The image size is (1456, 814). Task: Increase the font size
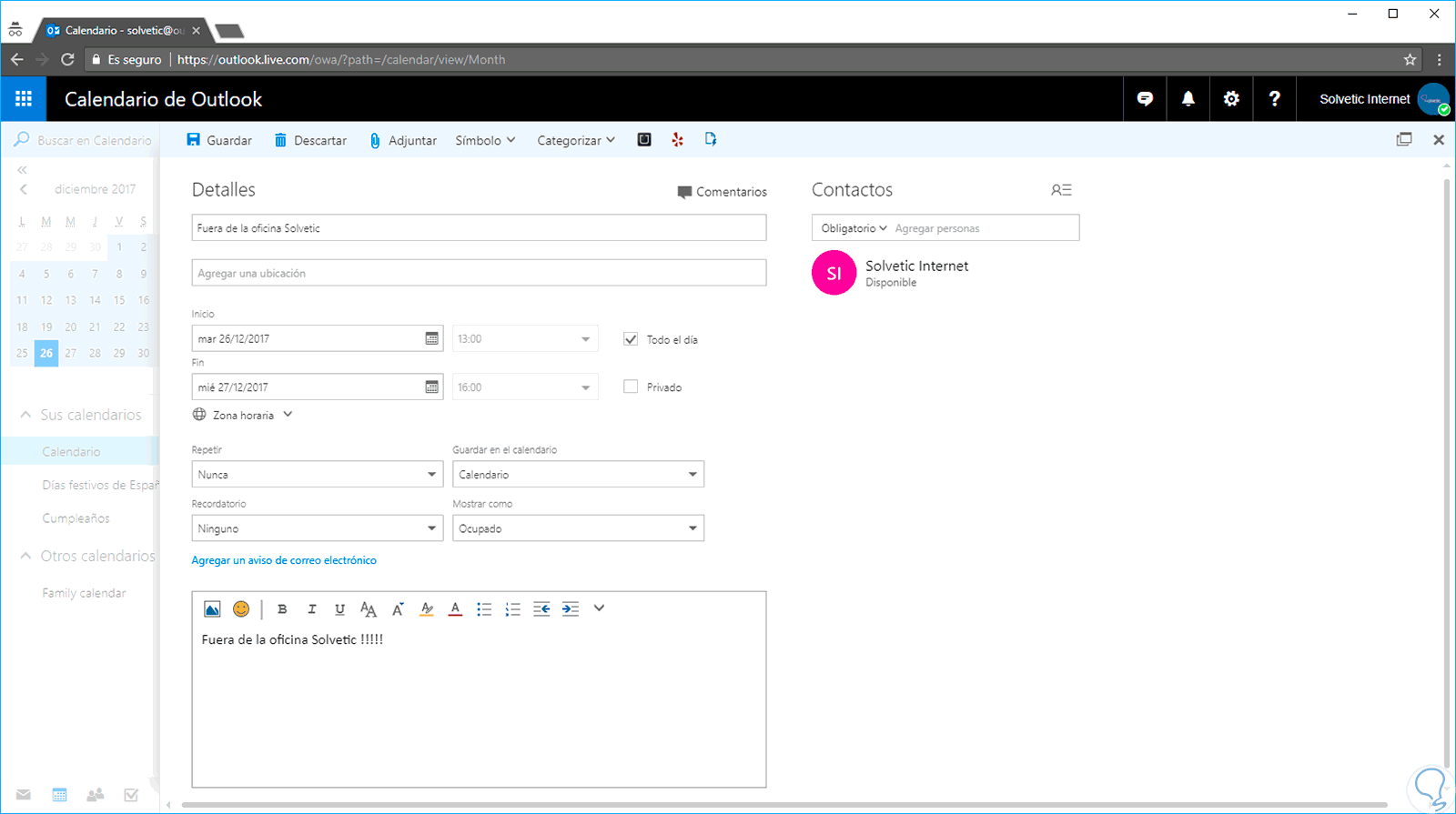click(398, 609)
